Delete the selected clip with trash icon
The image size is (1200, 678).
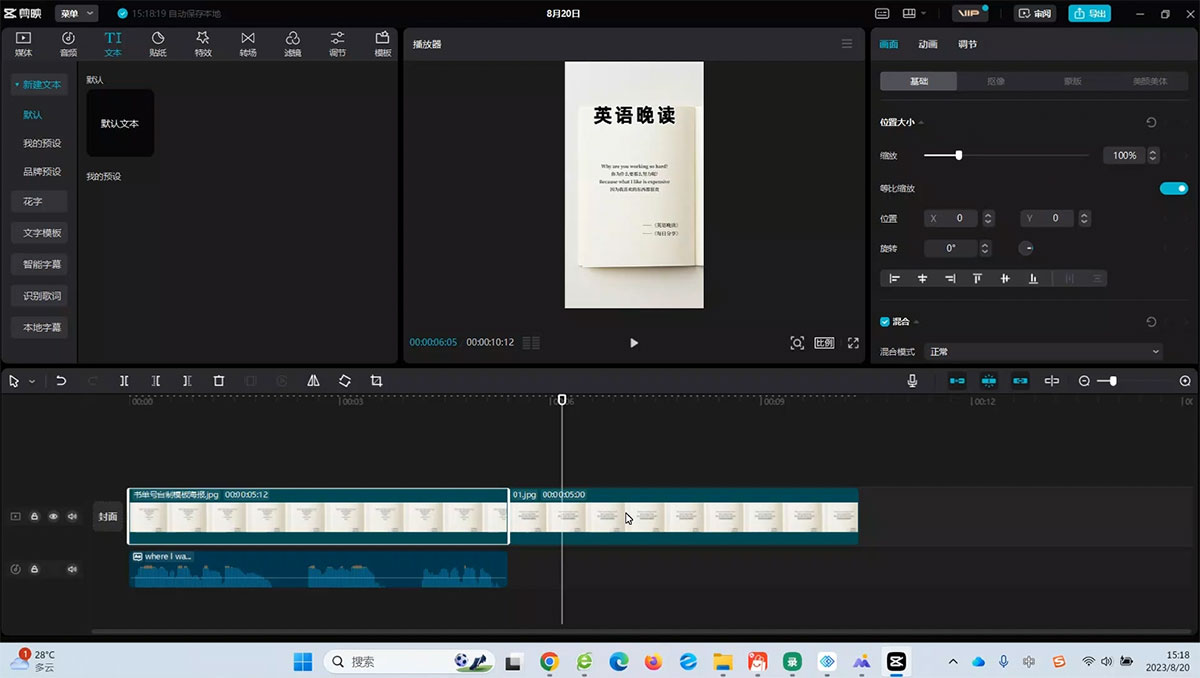(219, 381)
